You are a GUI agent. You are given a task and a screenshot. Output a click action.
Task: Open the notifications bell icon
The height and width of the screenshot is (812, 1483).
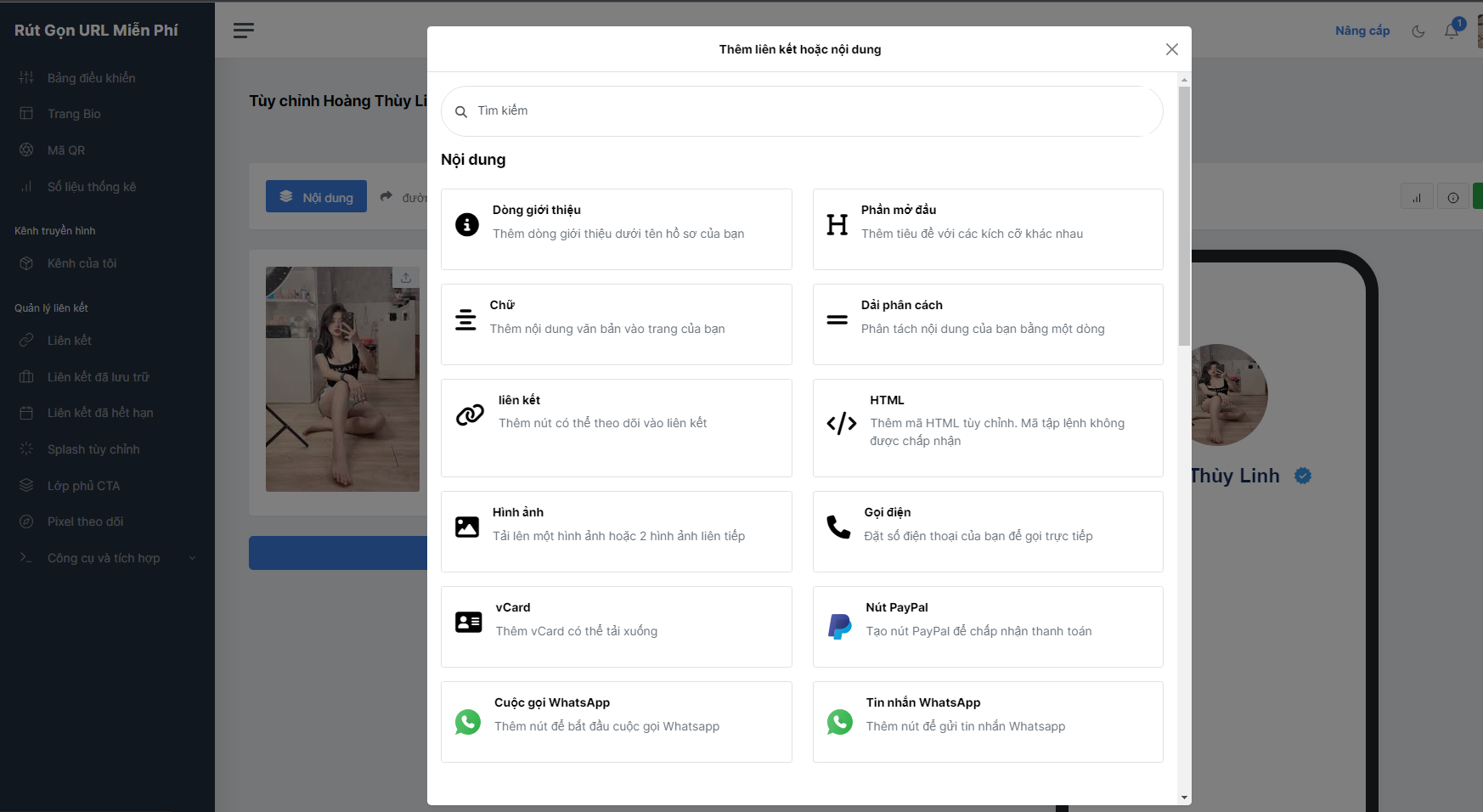(1452, 31)
